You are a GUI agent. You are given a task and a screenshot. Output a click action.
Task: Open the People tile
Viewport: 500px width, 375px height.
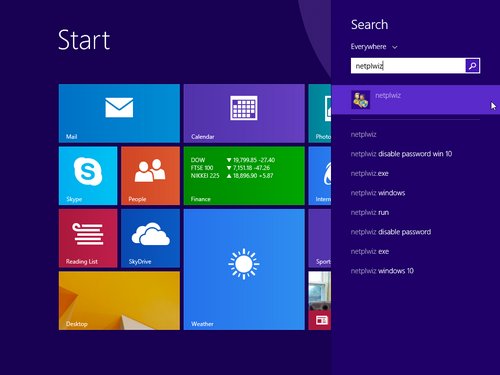150,176
